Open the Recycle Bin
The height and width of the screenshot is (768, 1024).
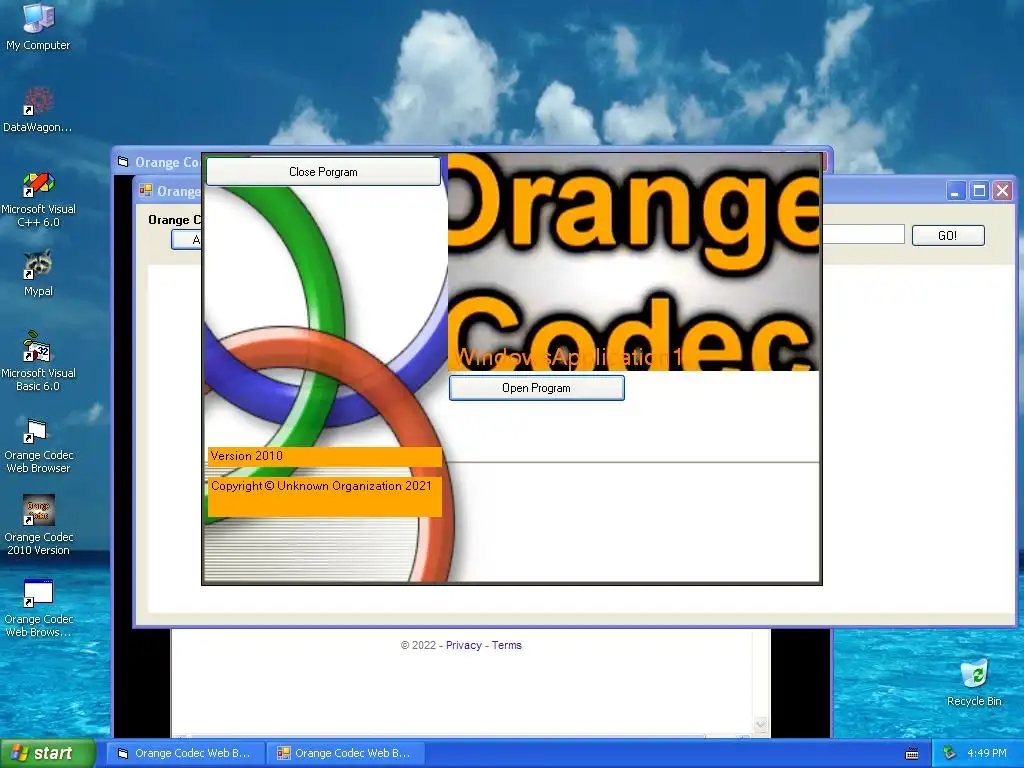[x=974, y=682]
